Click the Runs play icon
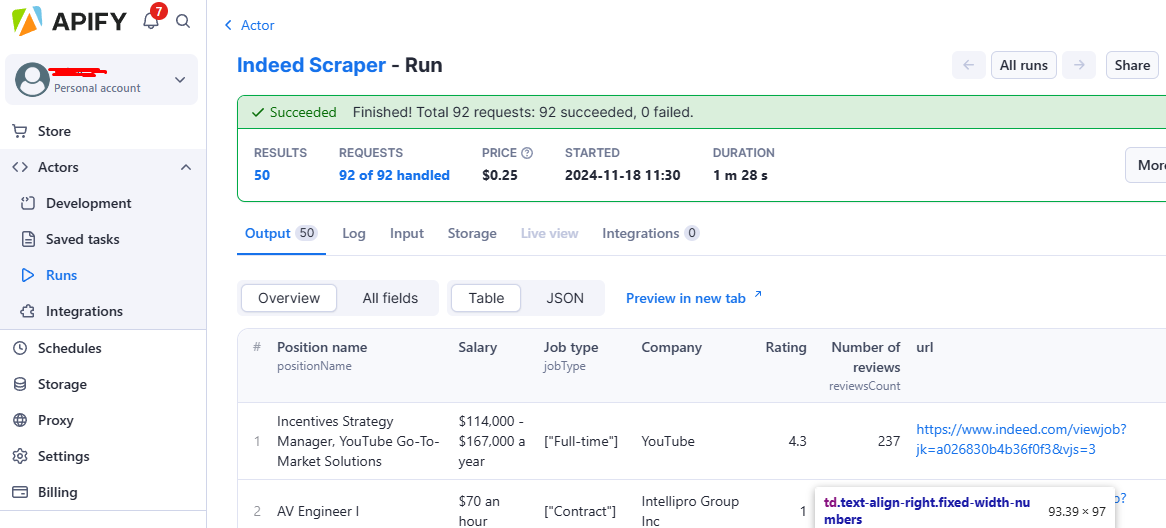 point(28,275)
